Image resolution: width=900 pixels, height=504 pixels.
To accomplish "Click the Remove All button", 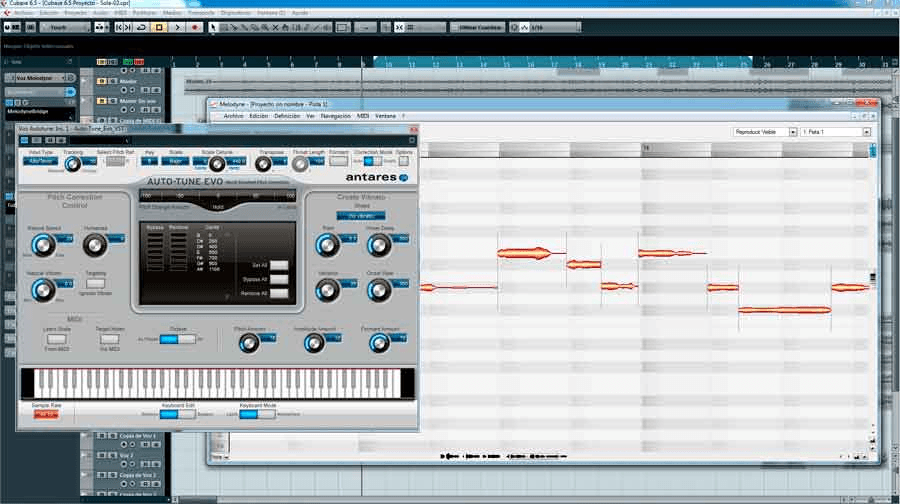I will (279, 294).
